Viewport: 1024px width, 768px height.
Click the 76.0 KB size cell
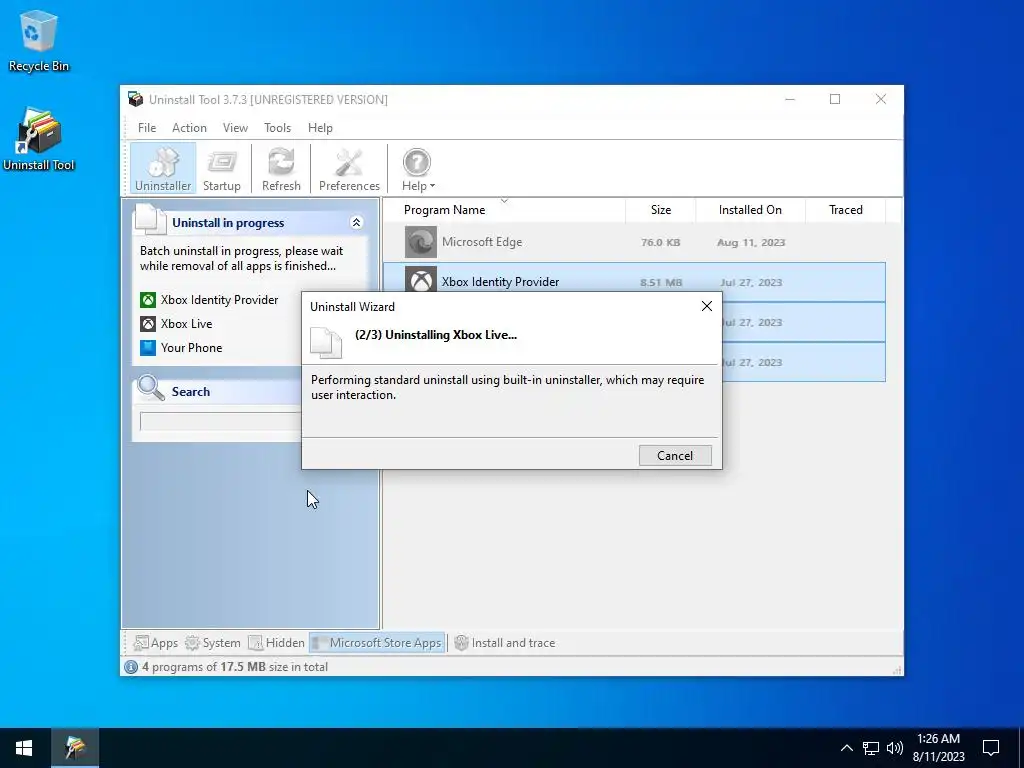[660, 242]
